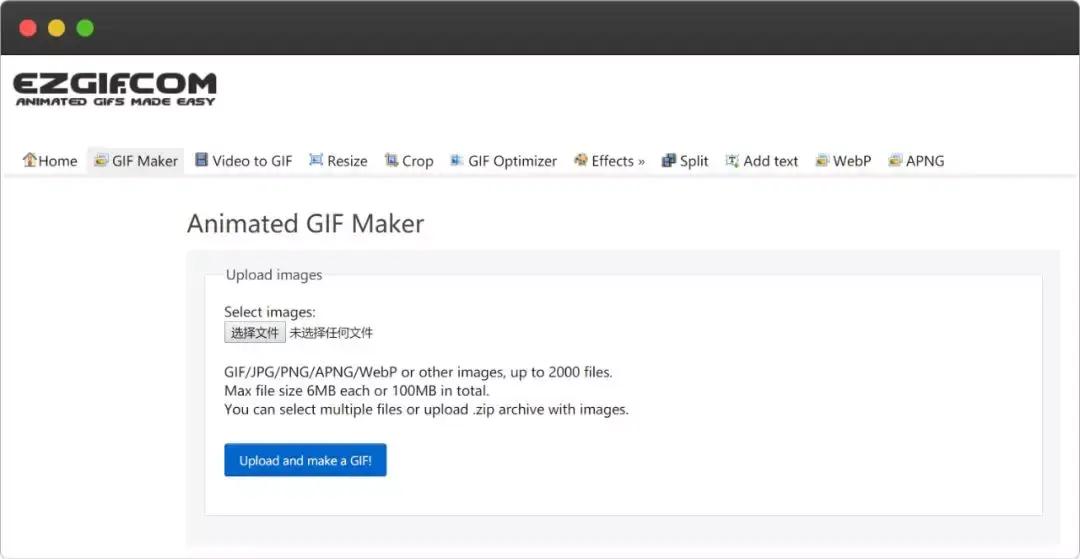The width and height of the screenshot is (1080, 559).
Task: Click the Crop tool icon
Action: click(391, 160)
